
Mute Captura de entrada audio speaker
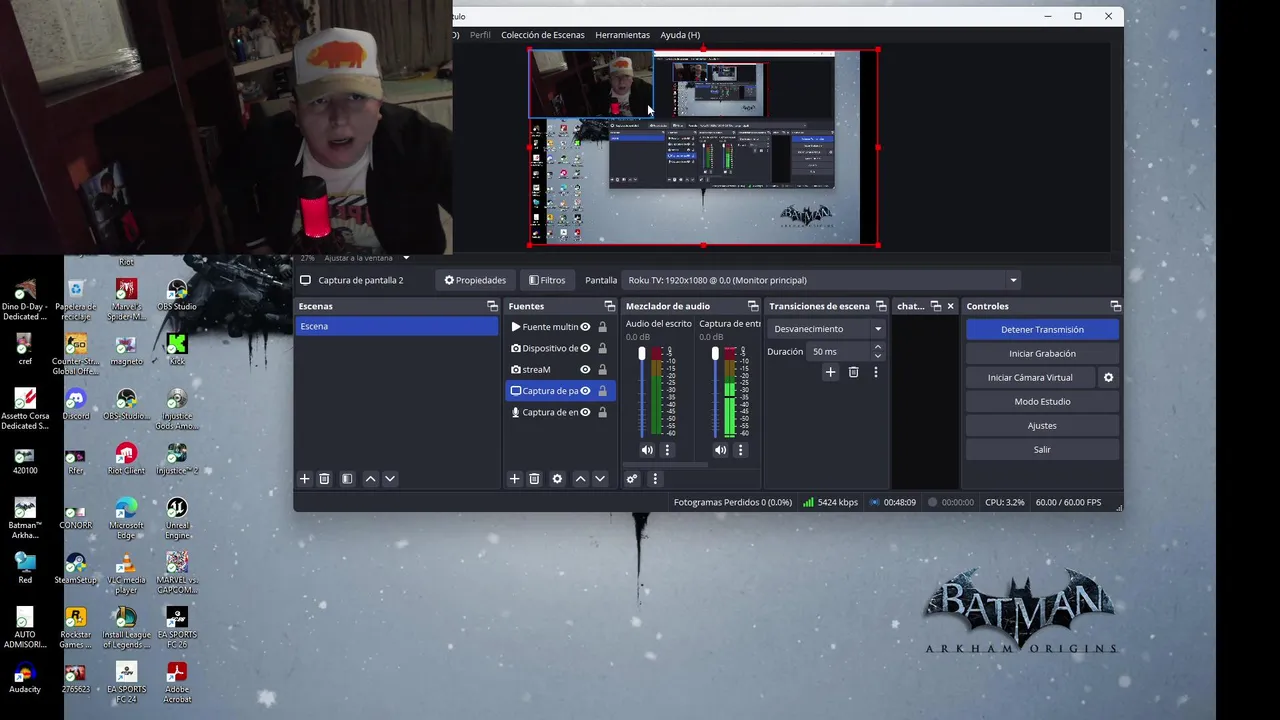pyautogui.click(x=720, y=450)
